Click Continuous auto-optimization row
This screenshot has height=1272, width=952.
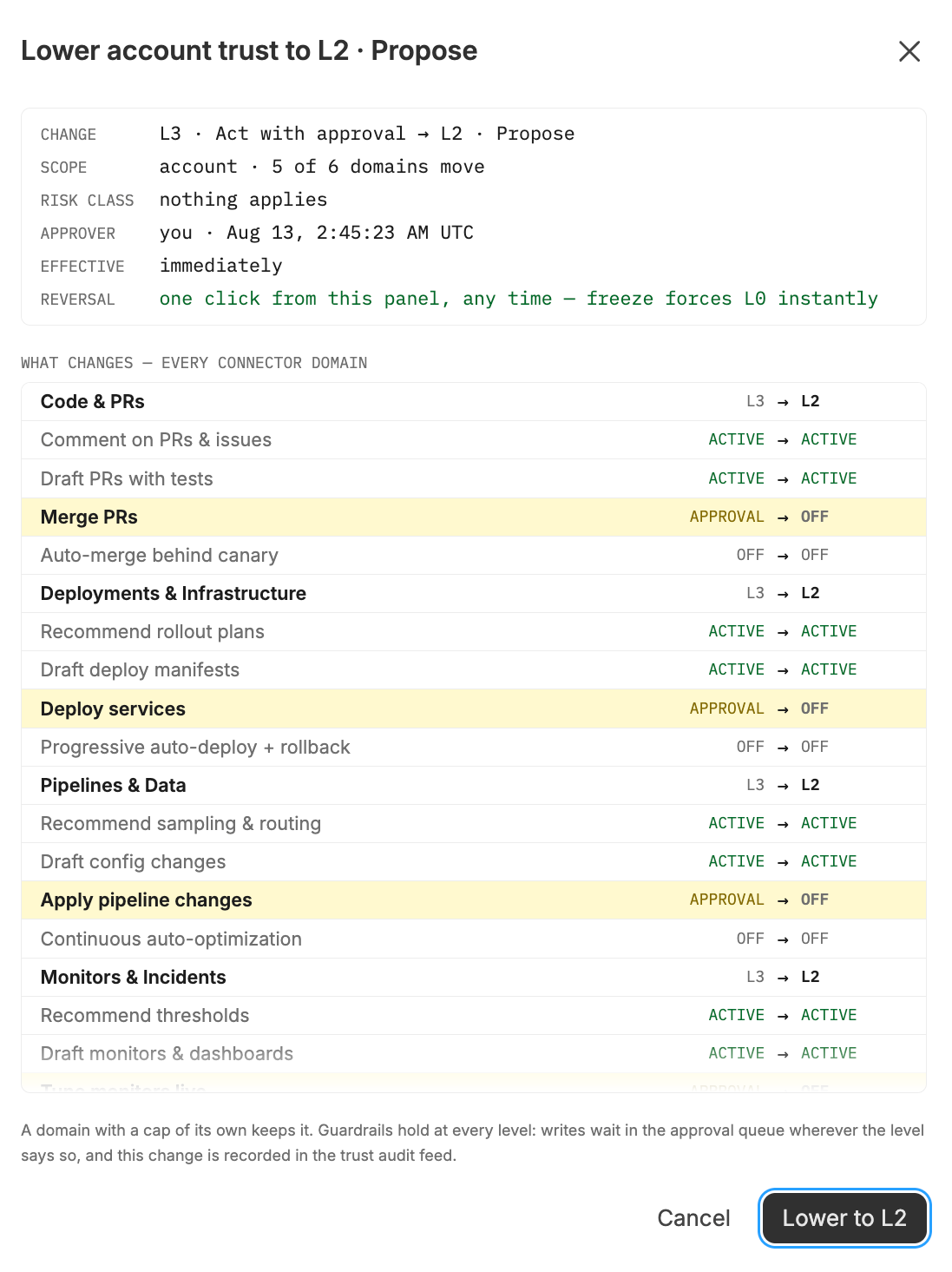[474, 939]
